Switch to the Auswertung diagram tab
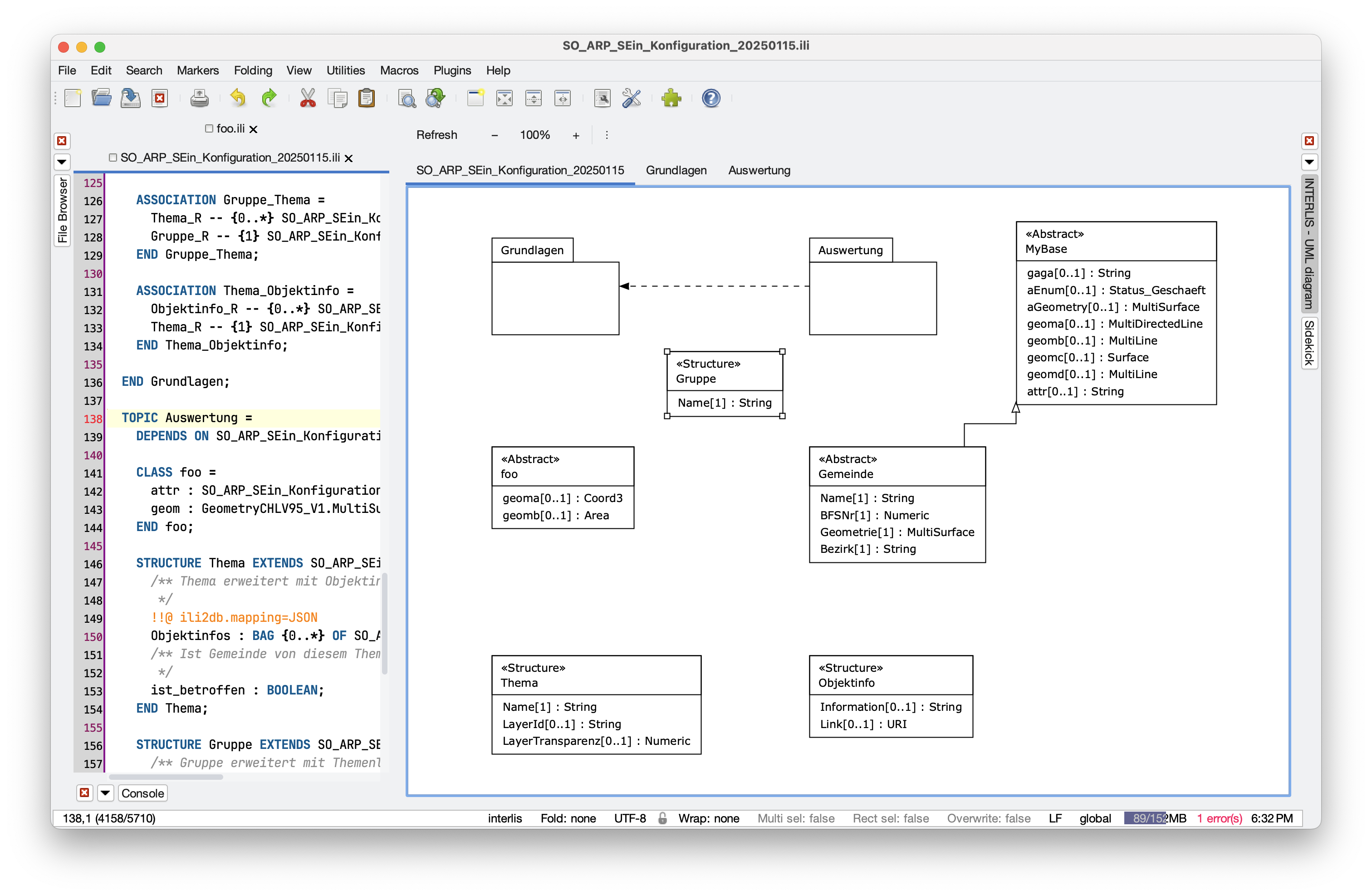1372x896 pixels. pyautogui.click(x=759, y=170)
